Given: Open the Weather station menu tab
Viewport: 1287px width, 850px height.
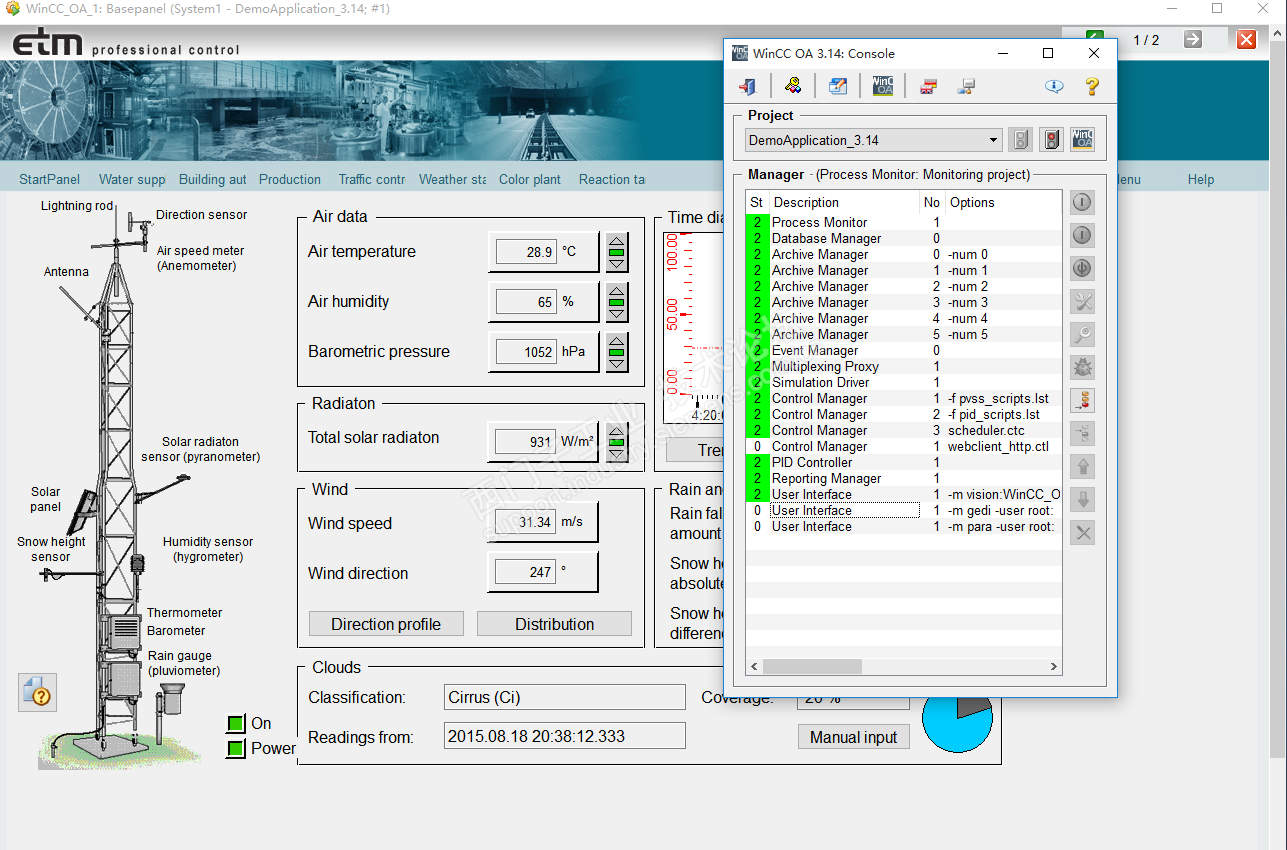Looking at the screenshot, I should [452, 180].
